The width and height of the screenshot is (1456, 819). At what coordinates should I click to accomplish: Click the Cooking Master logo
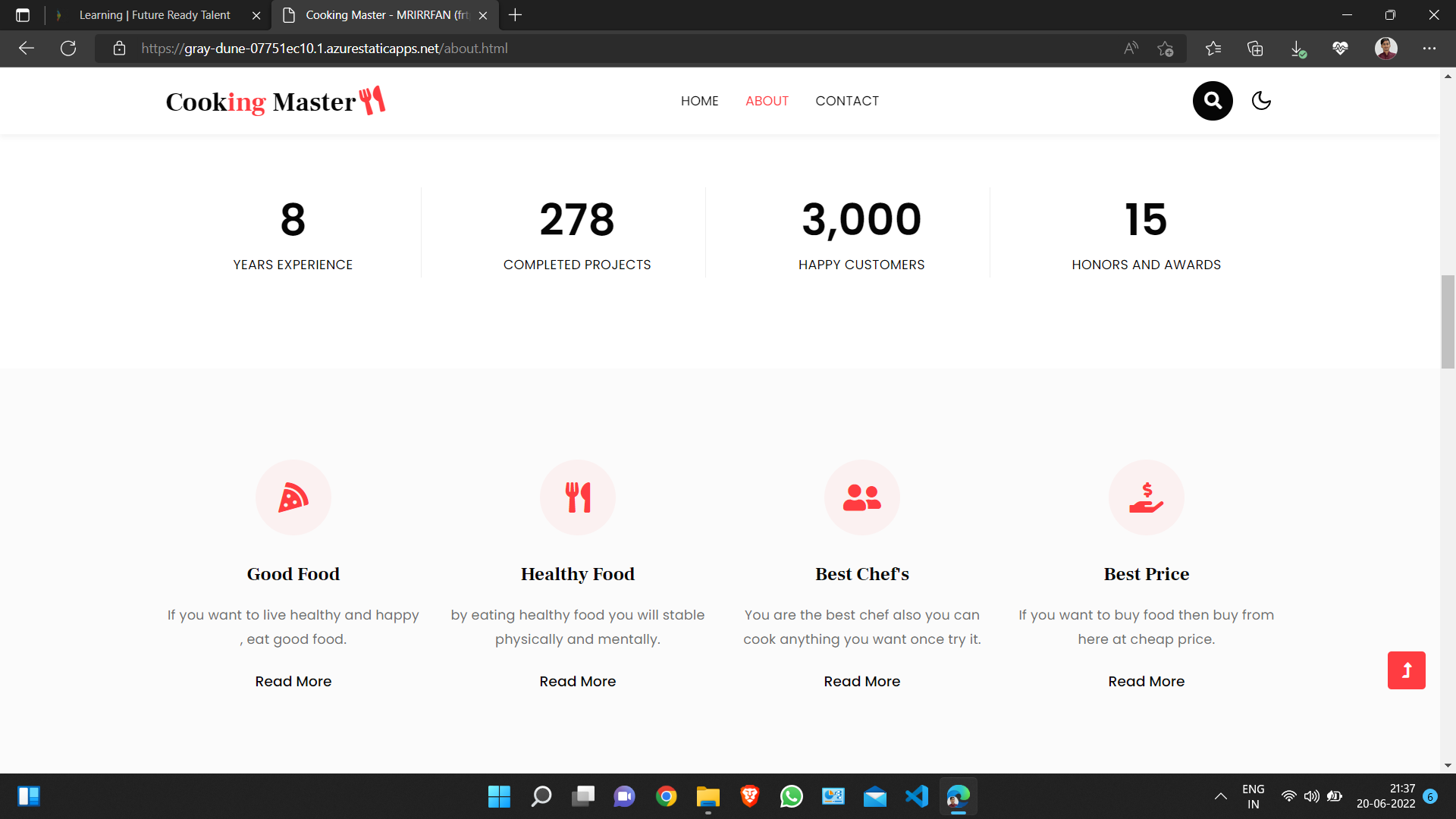tap(275, 101)
